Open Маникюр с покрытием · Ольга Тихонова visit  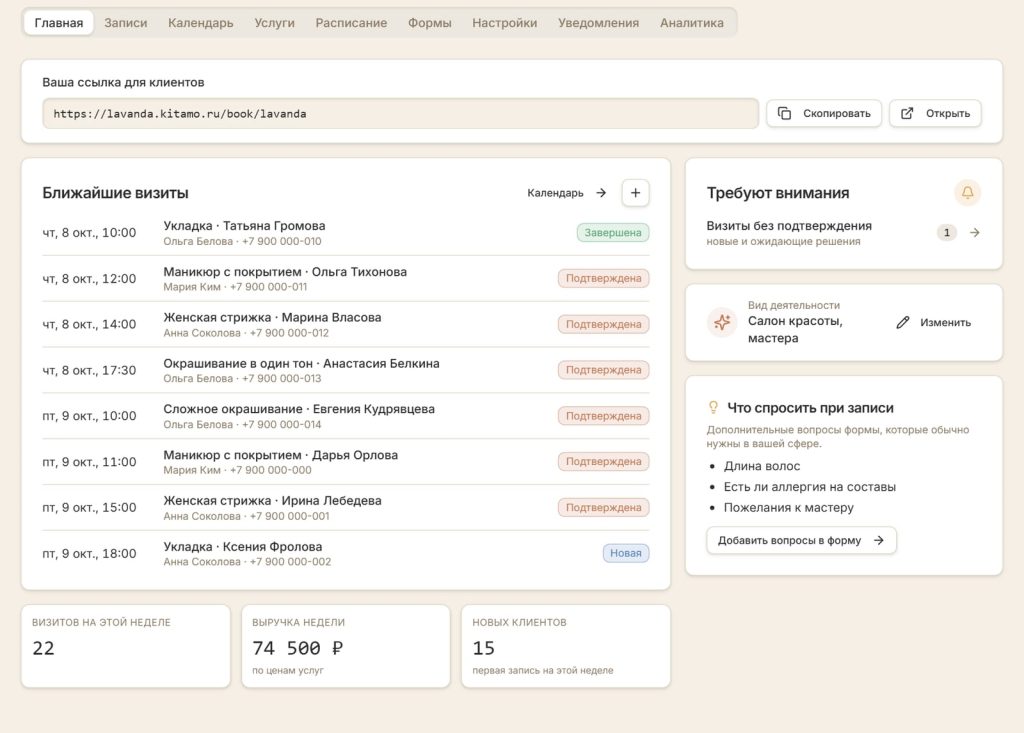click(x=285, y=272)
